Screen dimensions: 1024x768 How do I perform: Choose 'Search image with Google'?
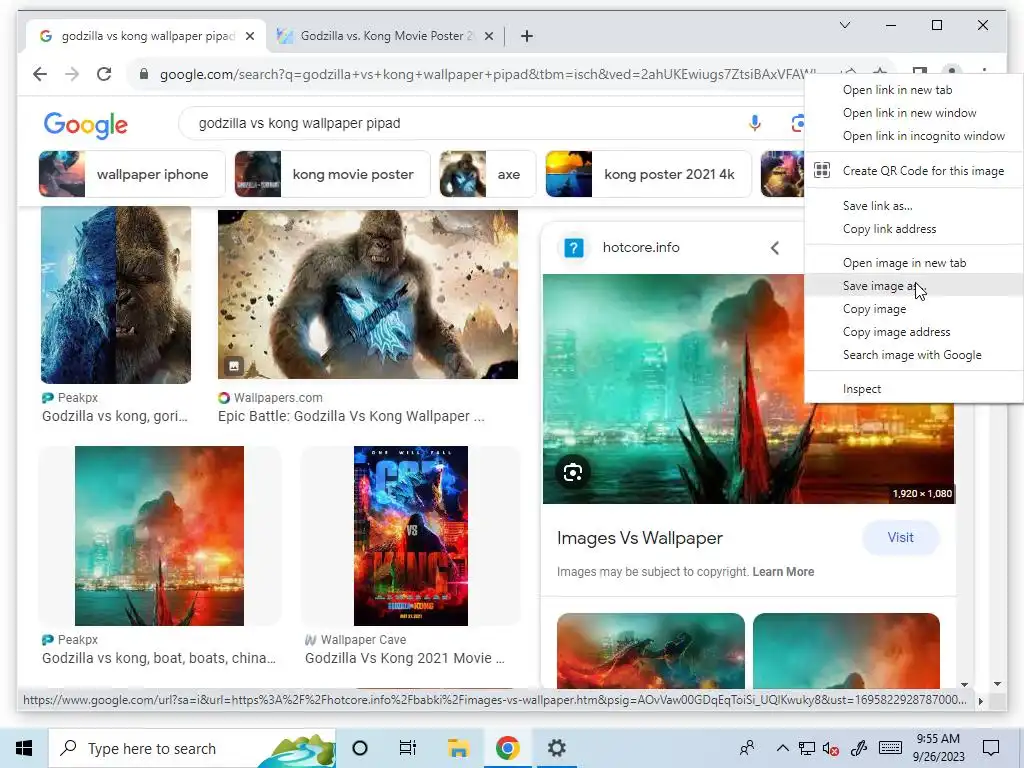914,355
